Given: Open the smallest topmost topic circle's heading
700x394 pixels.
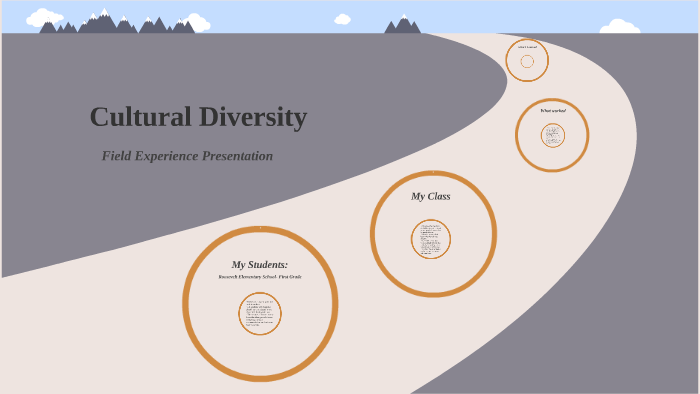Looking at the screenshot, I should pyautogui.click(x=527, y=47).
